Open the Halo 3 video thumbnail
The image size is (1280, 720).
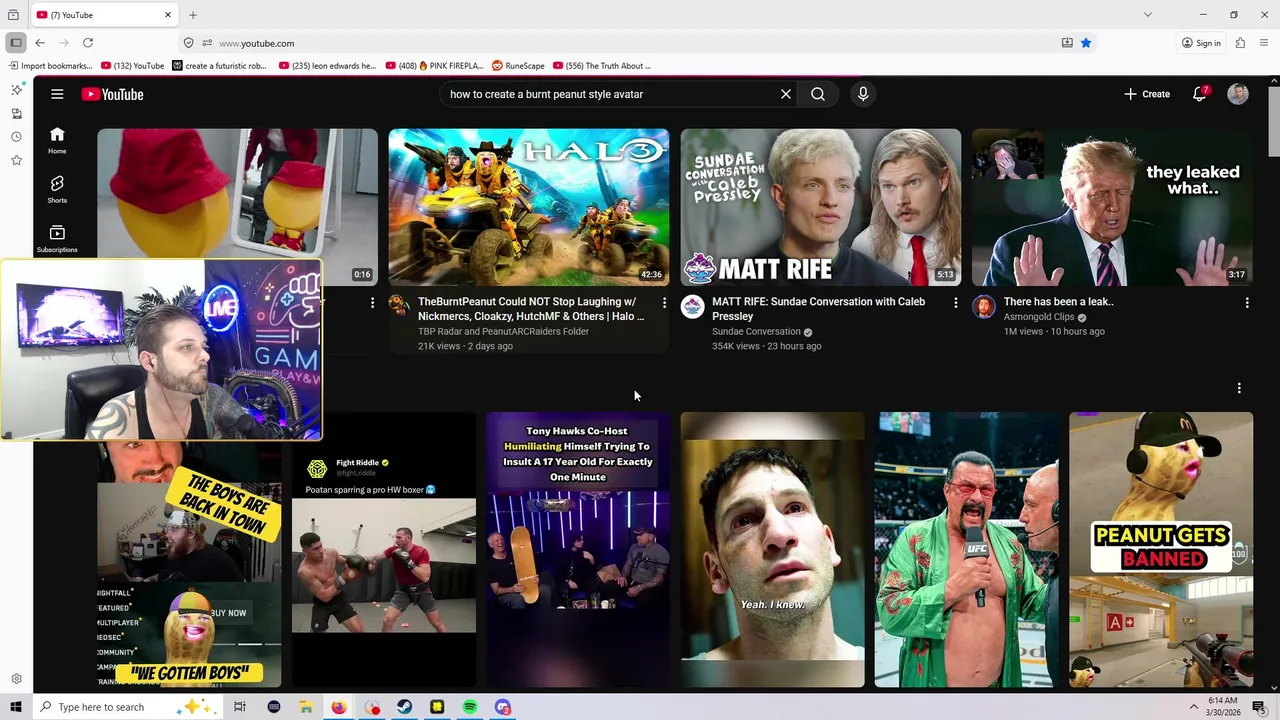[529, 207]
